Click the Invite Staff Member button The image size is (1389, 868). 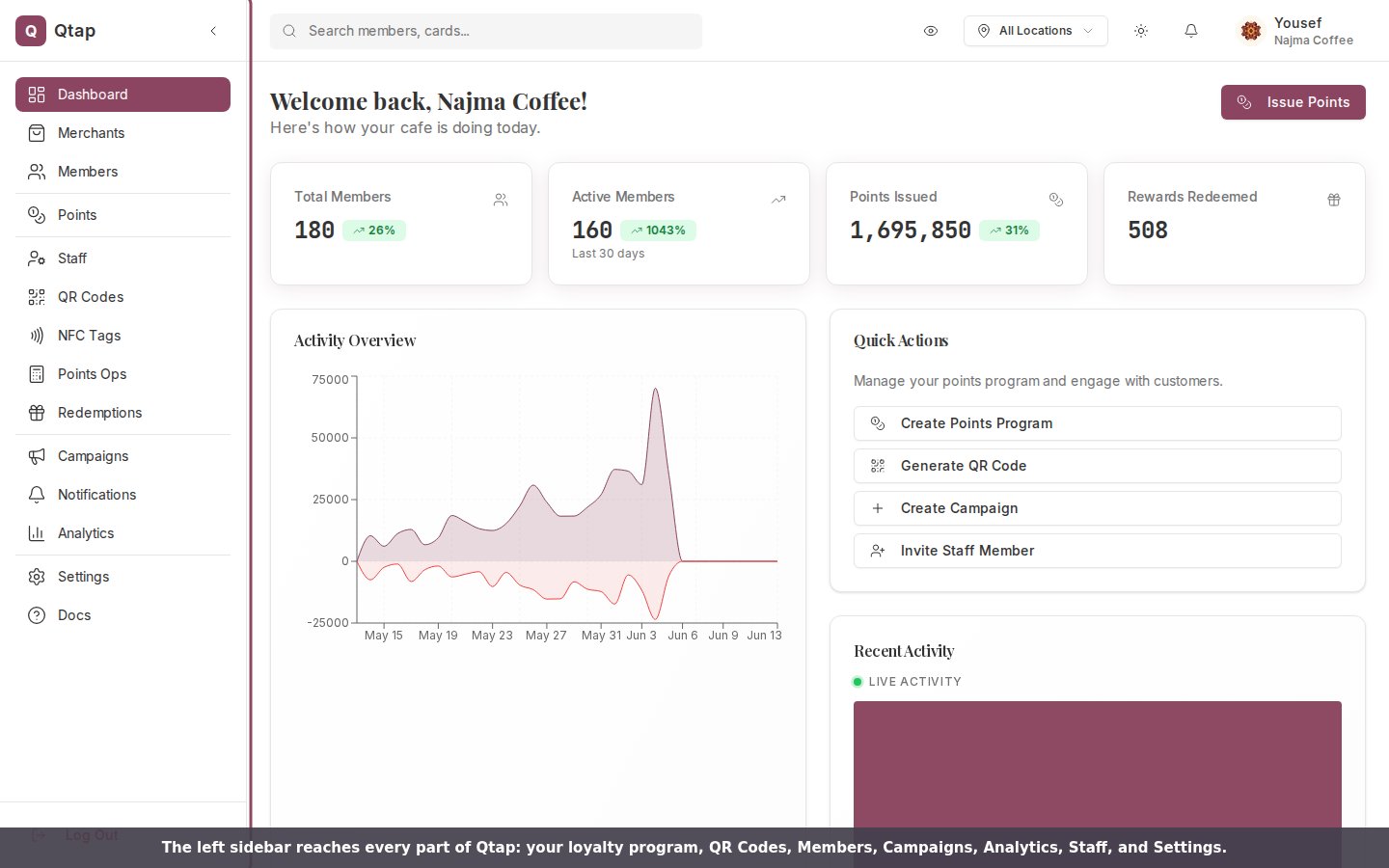(1098, 551)
